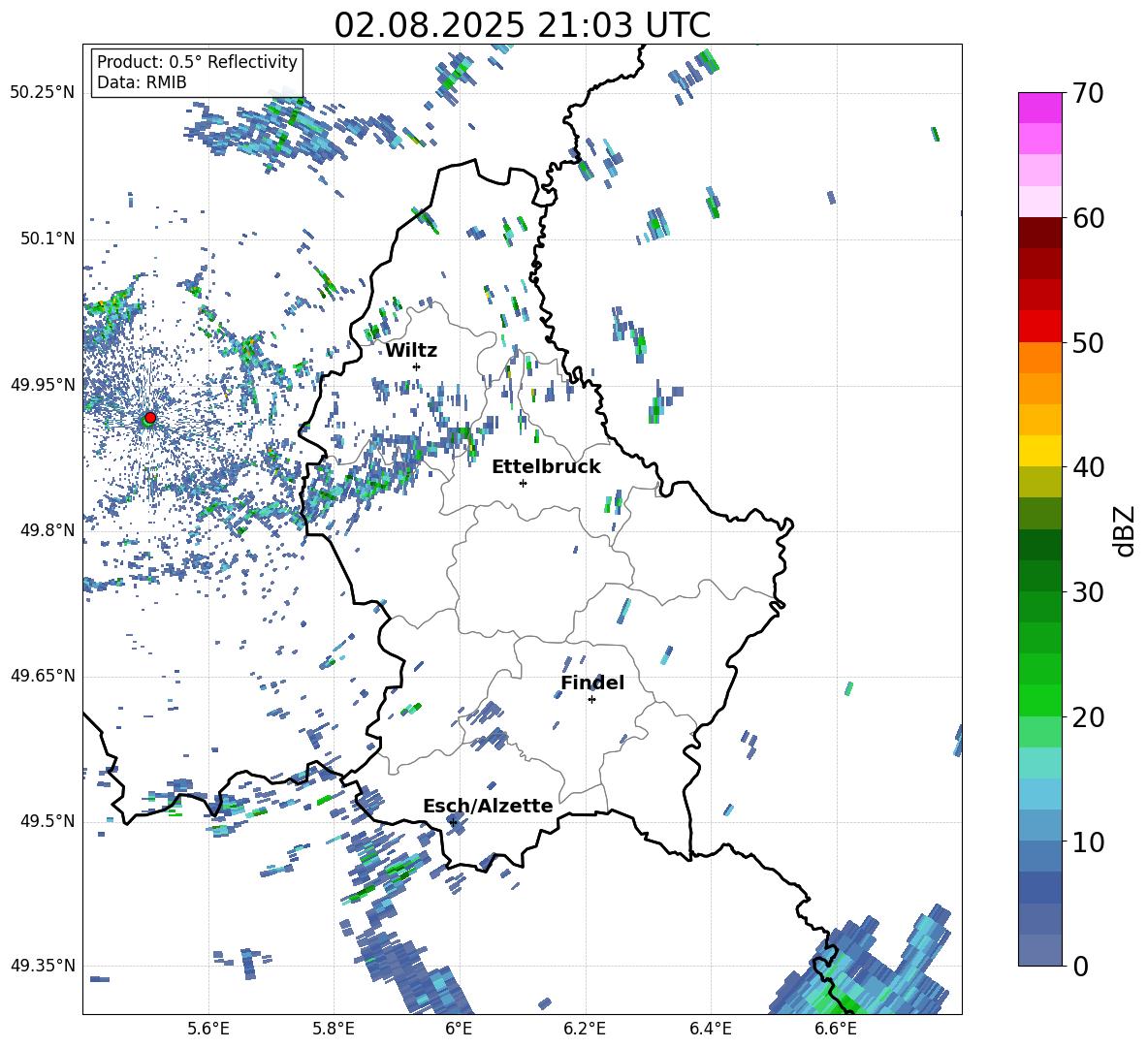Click the 5.6°E longitude tick label
Screen dimensions: 1148x1048
click(x=208, y=1029)
